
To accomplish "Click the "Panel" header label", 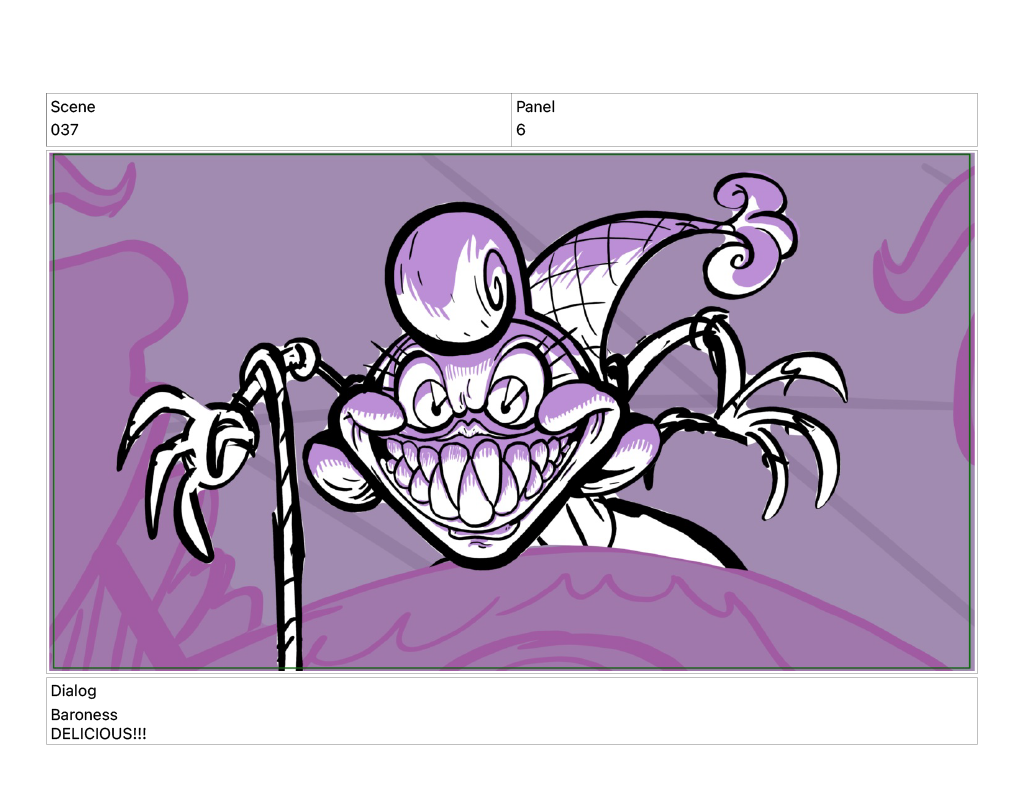I will [x=535, y=107].
